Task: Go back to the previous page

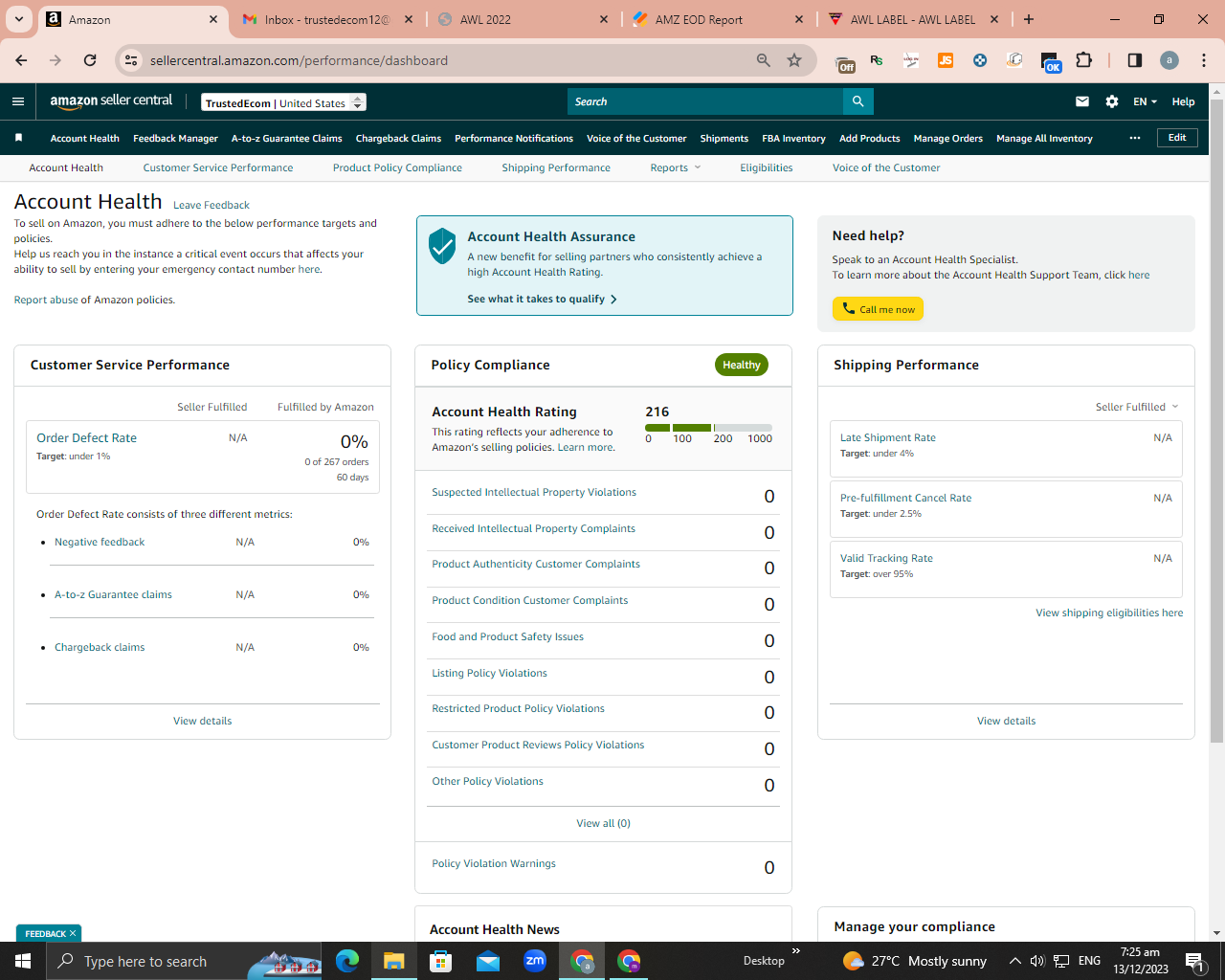Action: click(x=21, y=60)
